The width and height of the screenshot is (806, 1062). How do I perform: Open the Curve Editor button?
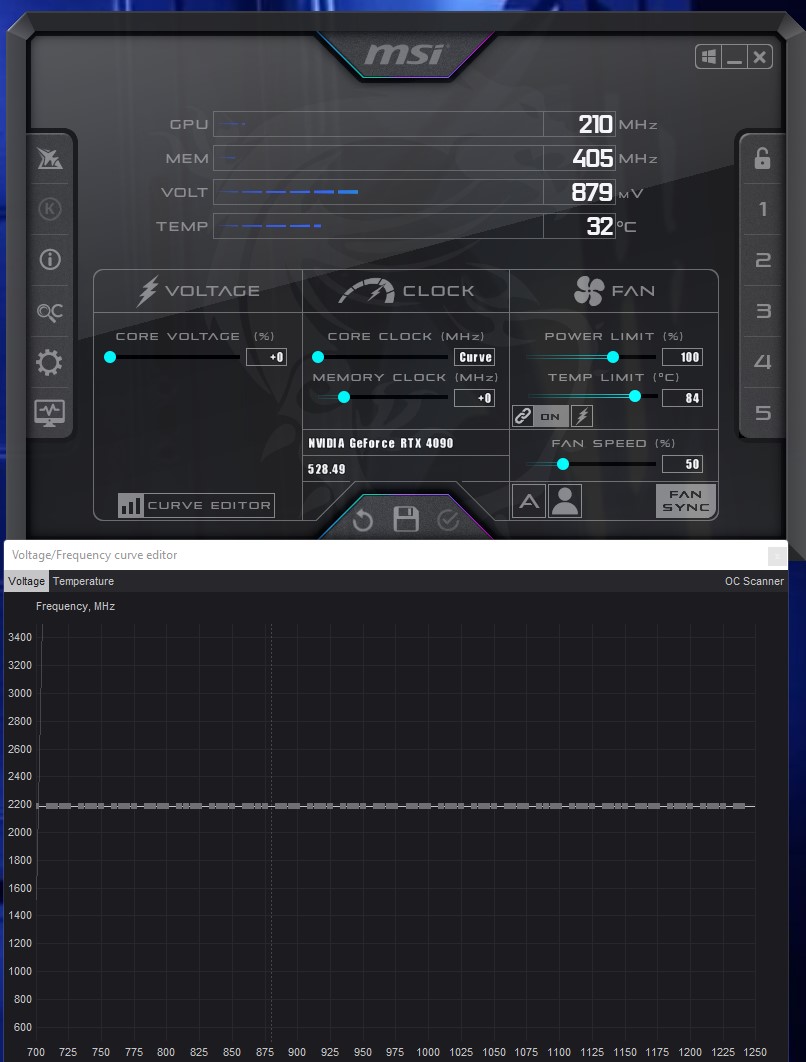click(196, 505)
